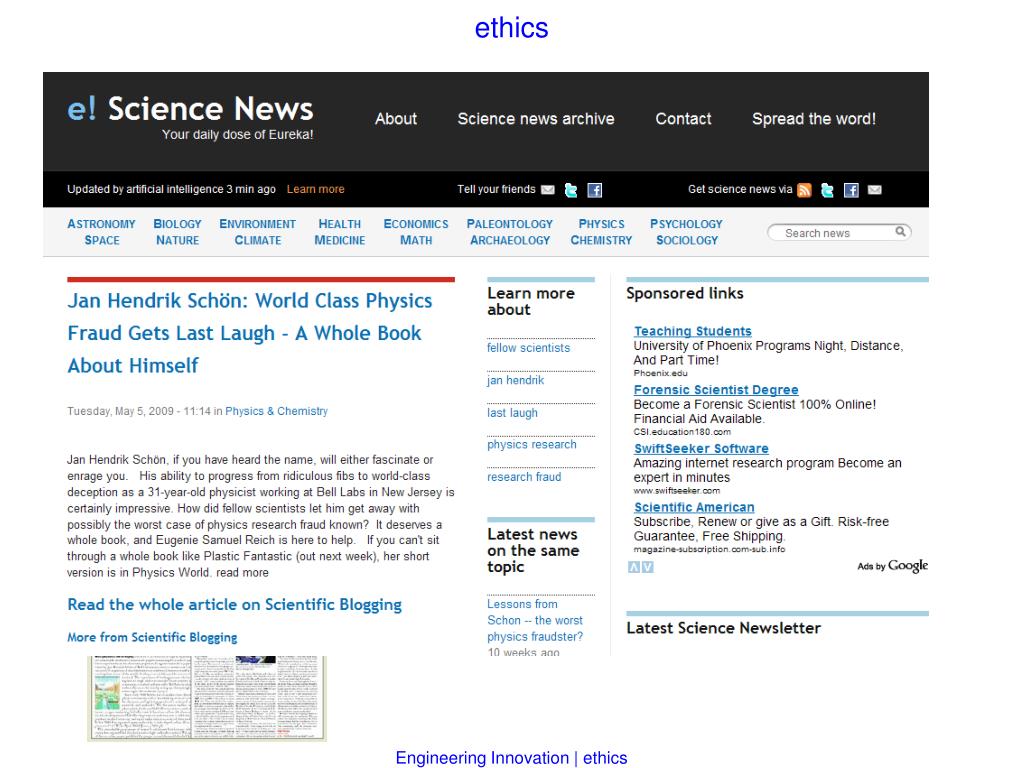The image size is (1024, 768).
Task: Click the CSI.education180.com URL text
Action: point(682,432)
